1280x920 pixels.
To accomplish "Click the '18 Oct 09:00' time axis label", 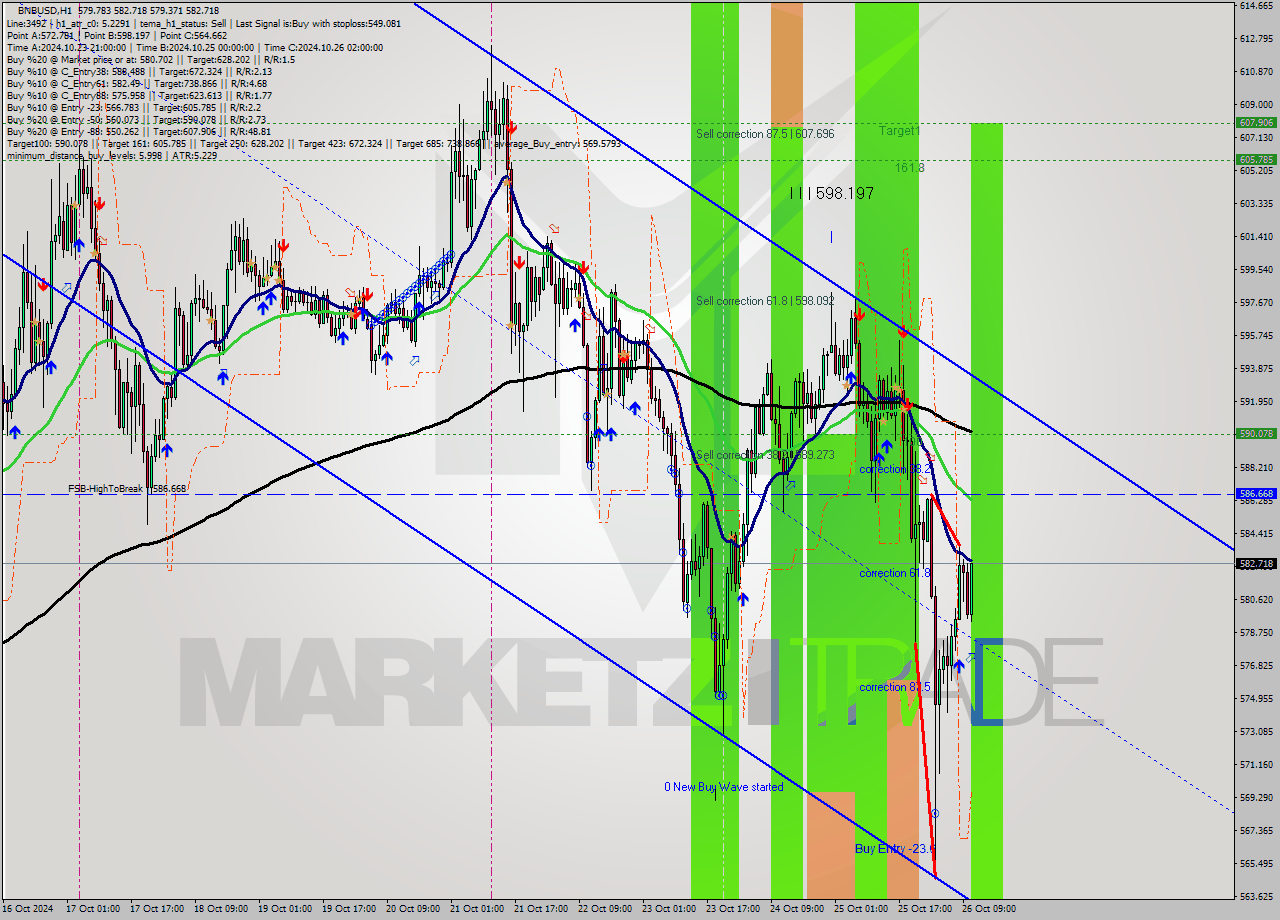I will 220,909.
